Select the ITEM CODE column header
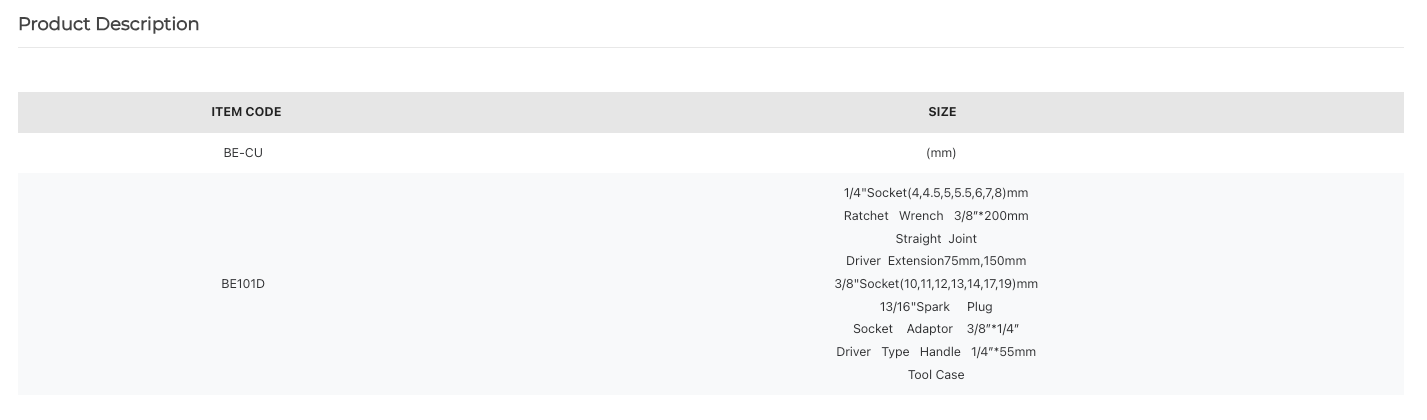This screenshot has height=420, width=1427. click(246, 112)
